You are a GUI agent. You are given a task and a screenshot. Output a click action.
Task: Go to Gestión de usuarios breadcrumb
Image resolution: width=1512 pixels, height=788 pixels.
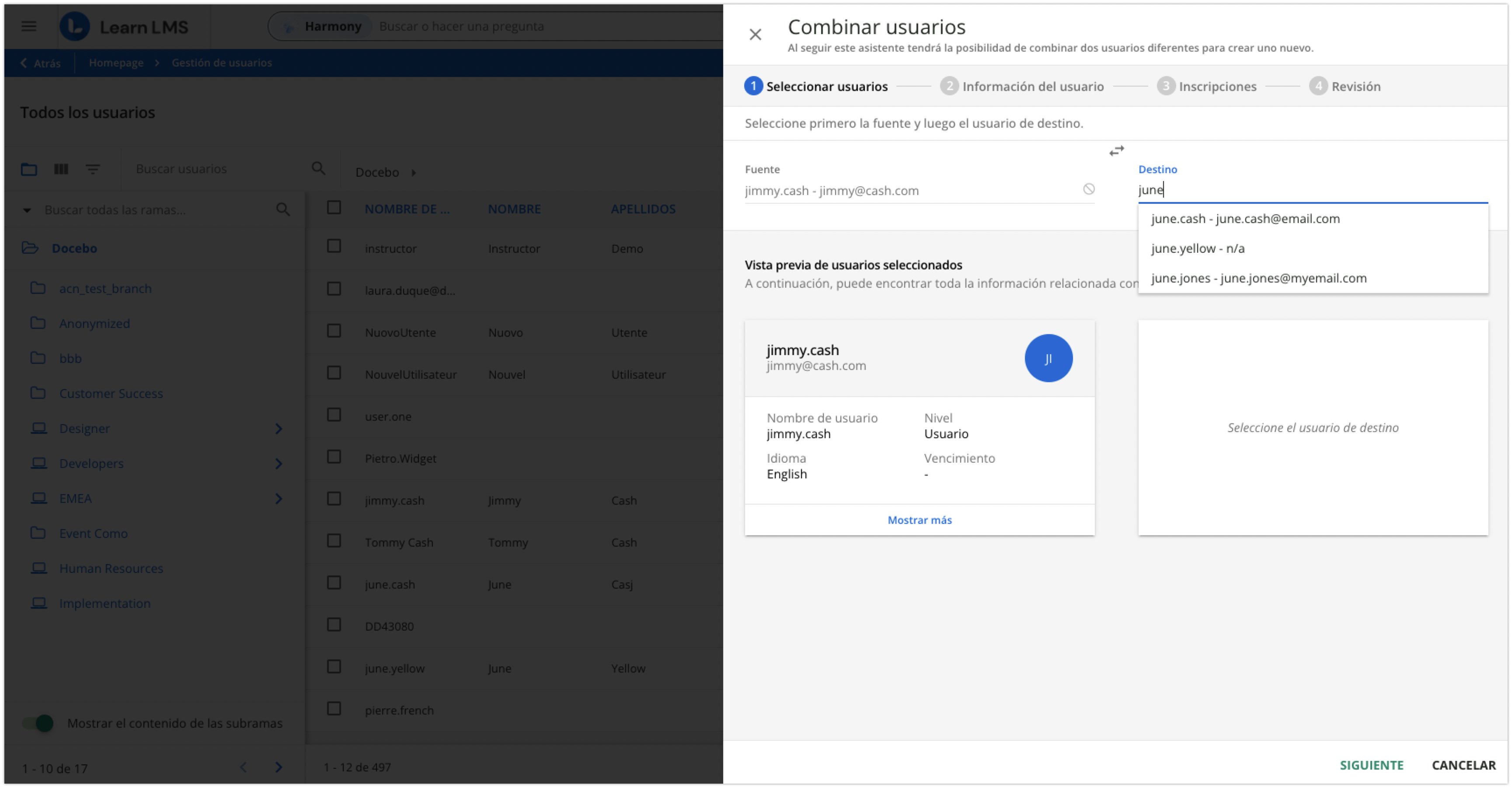221,63
